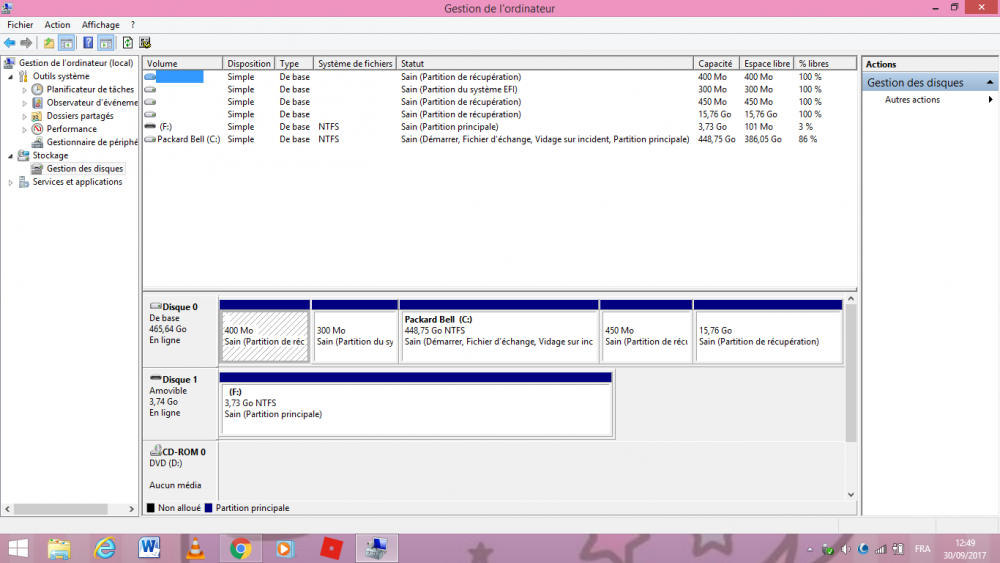Open Roblox red icon in taskbar

click(x=331, y=548)
